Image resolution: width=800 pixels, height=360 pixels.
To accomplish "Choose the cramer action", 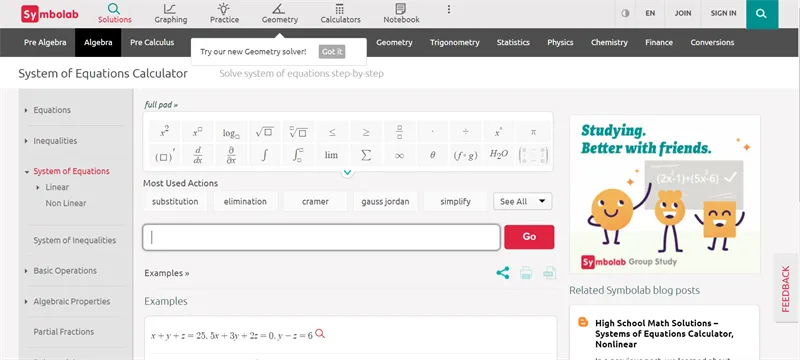I will click(x=315, y=201).
